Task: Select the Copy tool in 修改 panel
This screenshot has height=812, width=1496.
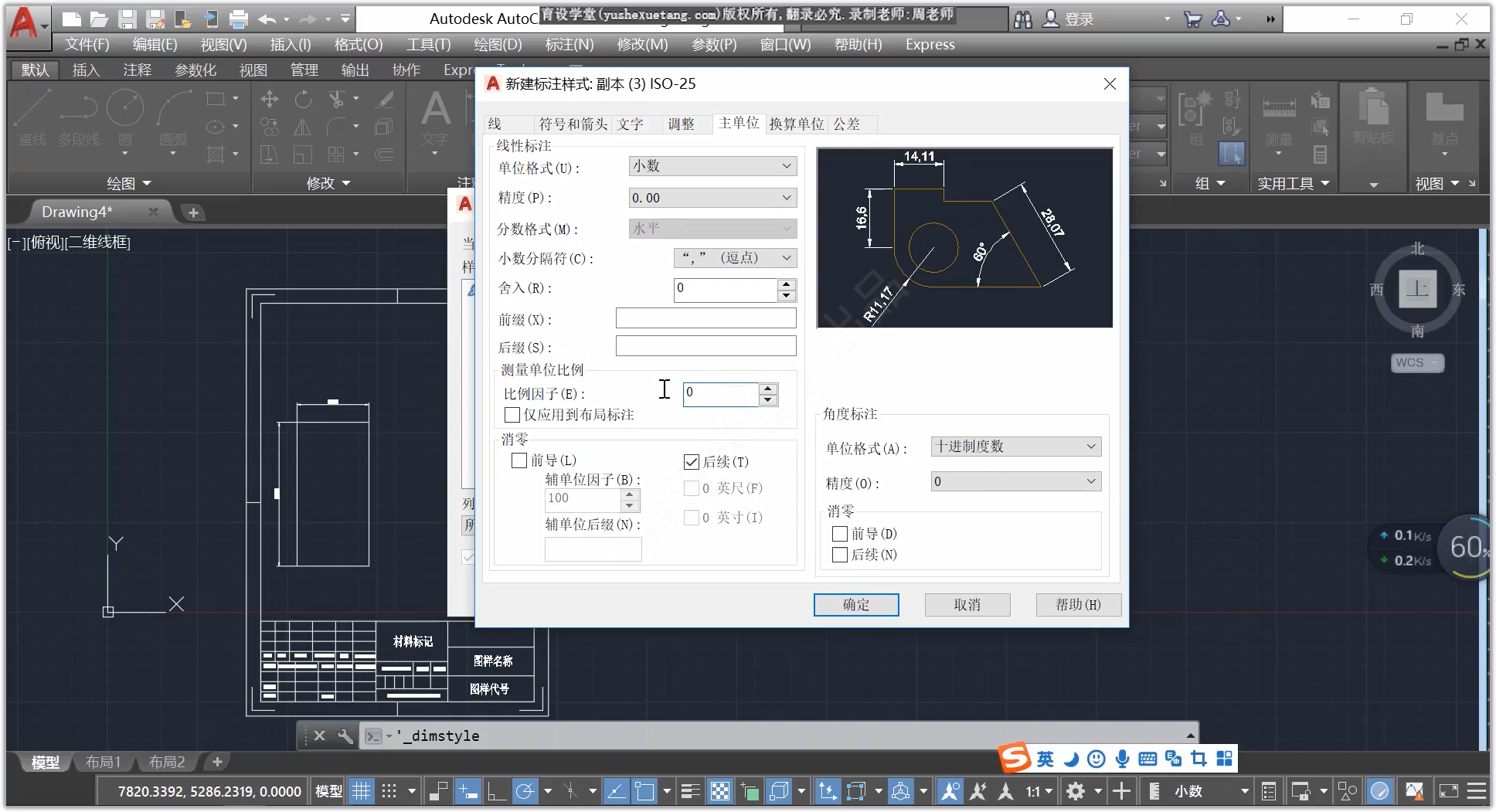Action: click(x=269, y=127)
